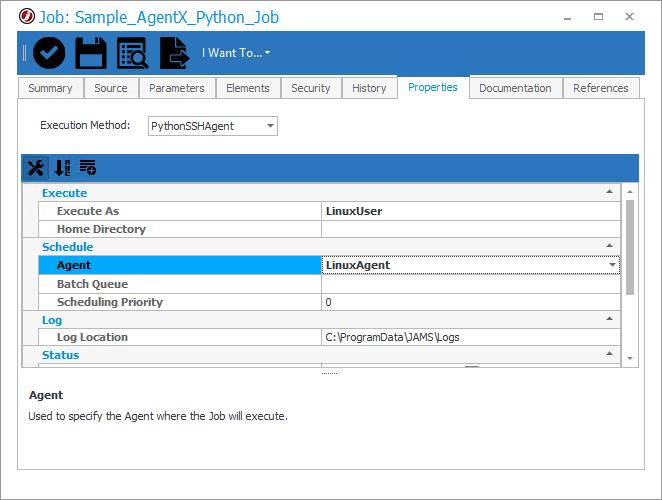This screenshot has width=662, height=500.
Task: Select the Log Location property label
Action: click(x=92, y=337)
